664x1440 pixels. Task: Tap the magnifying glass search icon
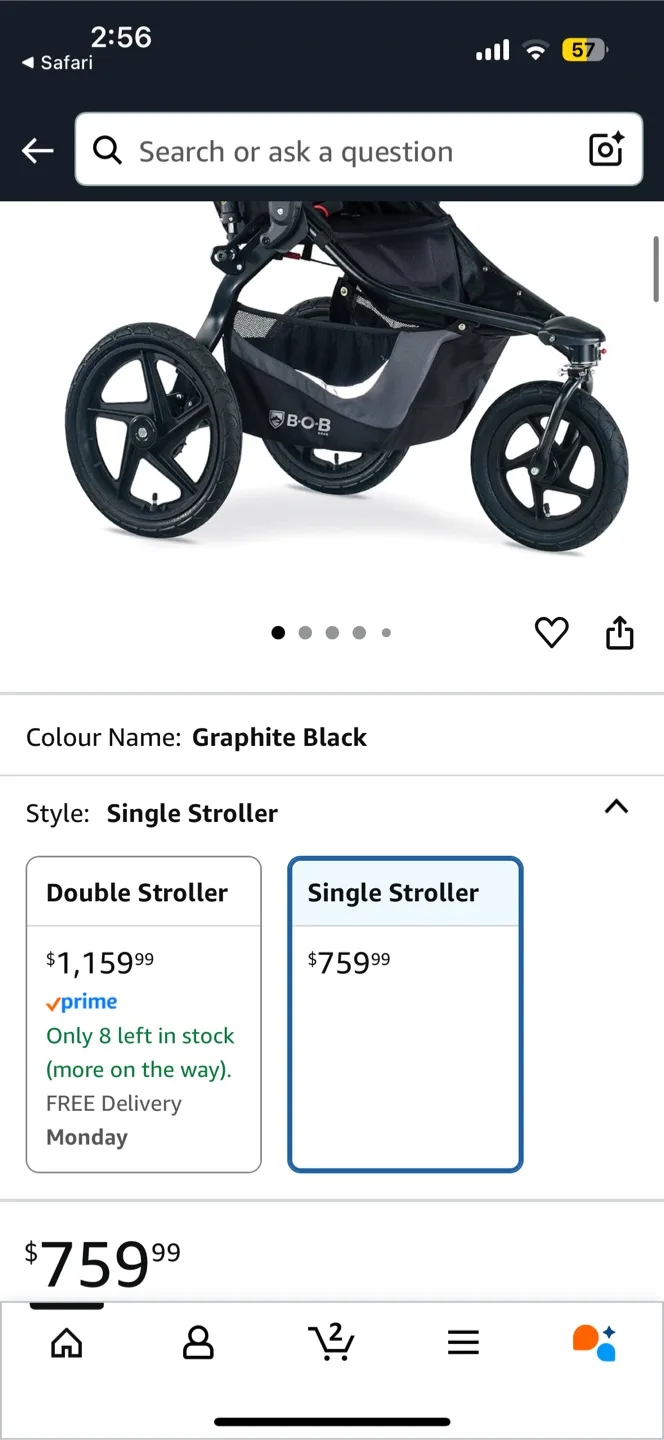point(107,151)
